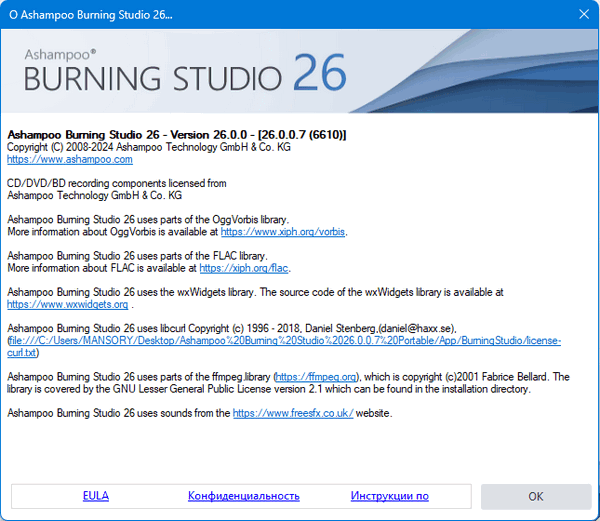Open the ffmpeg.org link
Screen dimensions: 600x521
(x=316, y=377)
